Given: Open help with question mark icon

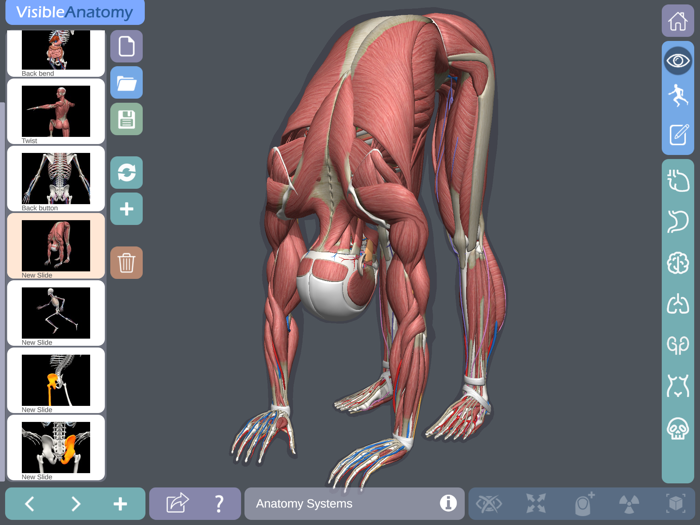Looking at the screenshot, I should tap(219, 504).
